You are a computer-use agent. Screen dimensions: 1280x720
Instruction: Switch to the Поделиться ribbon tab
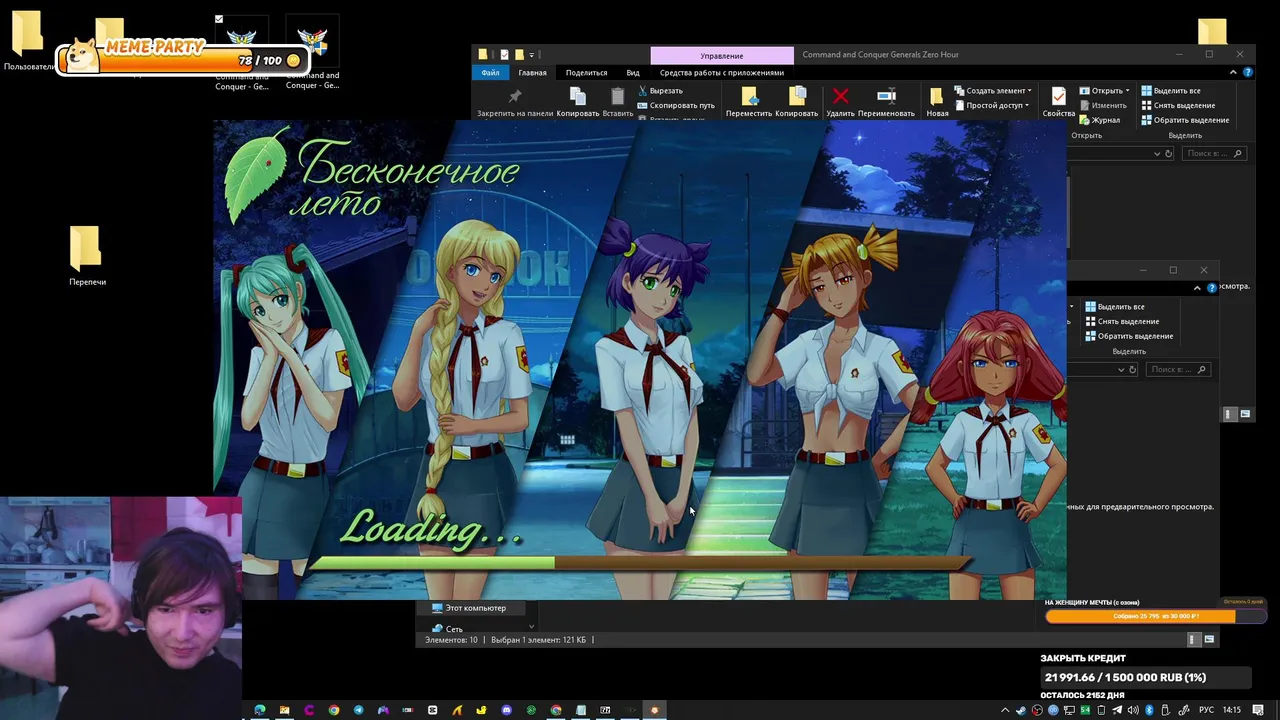coord(586,72)
